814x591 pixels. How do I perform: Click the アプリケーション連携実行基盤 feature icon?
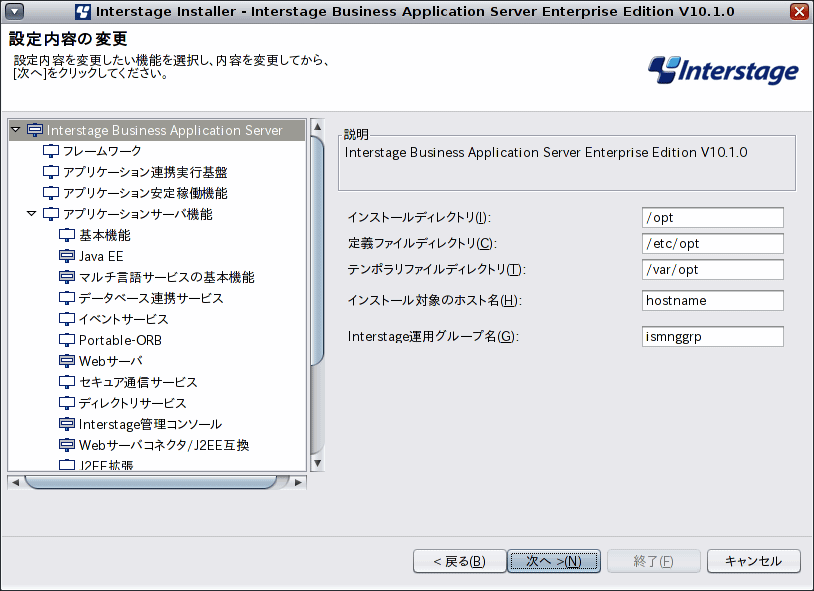click(51, 172)
